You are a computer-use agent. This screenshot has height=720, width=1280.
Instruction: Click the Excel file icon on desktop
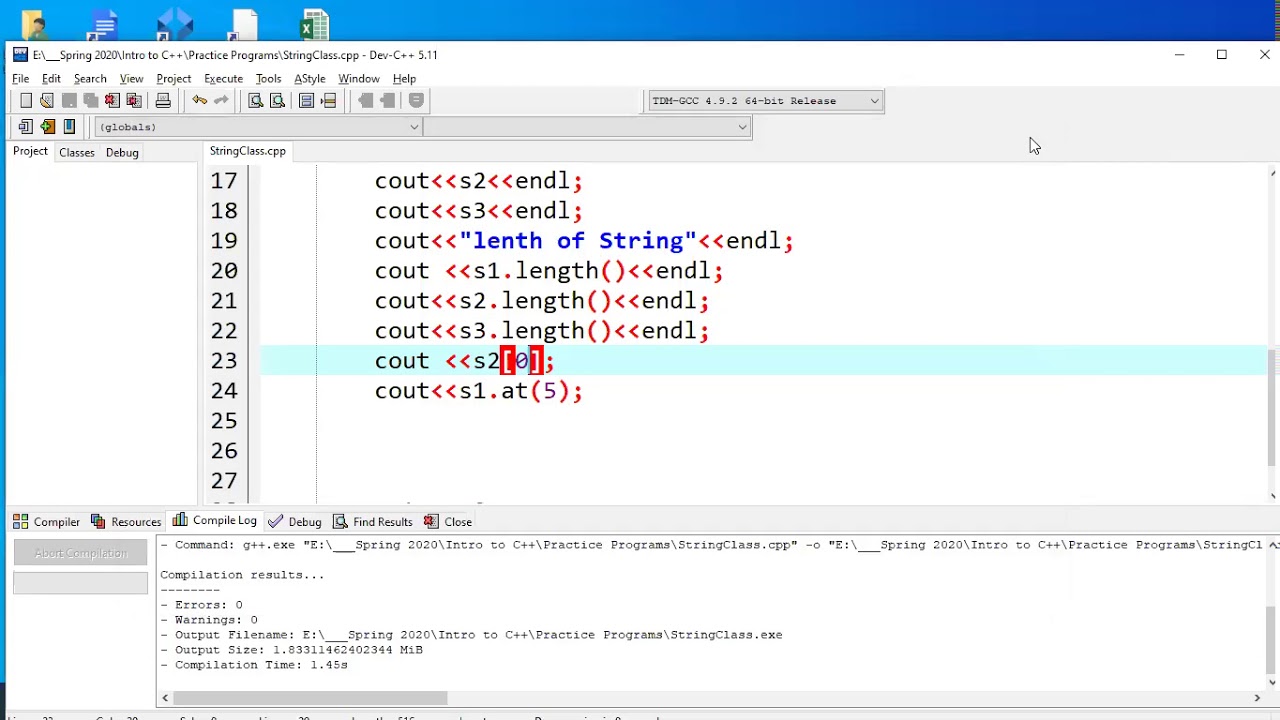[x=314, y=25]
